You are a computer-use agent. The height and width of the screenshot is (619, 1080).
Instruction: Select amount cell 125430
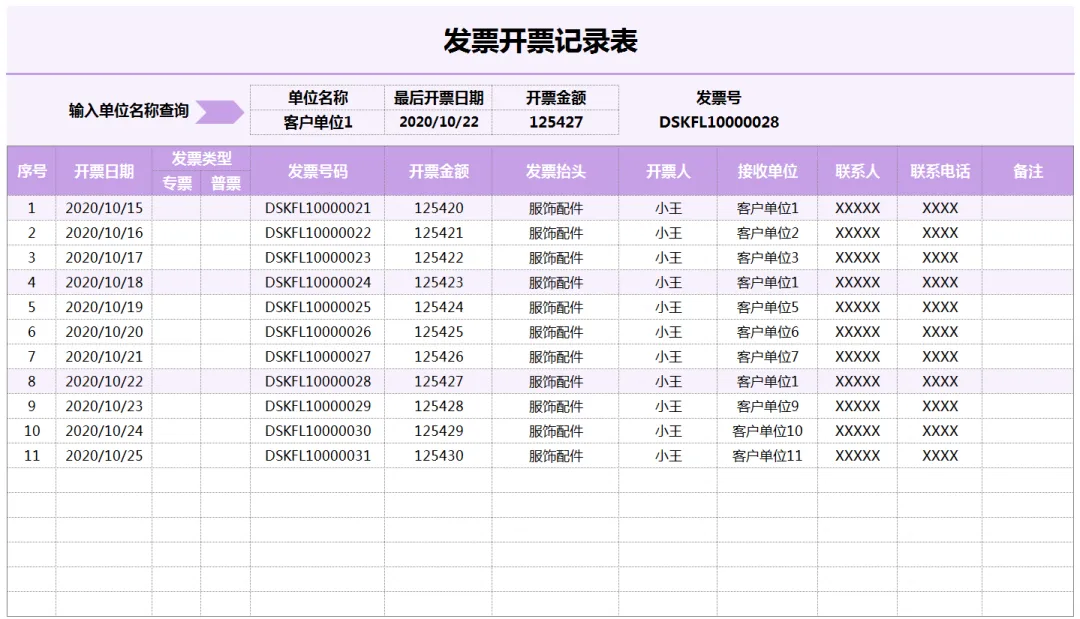click(x=439, y=456)
